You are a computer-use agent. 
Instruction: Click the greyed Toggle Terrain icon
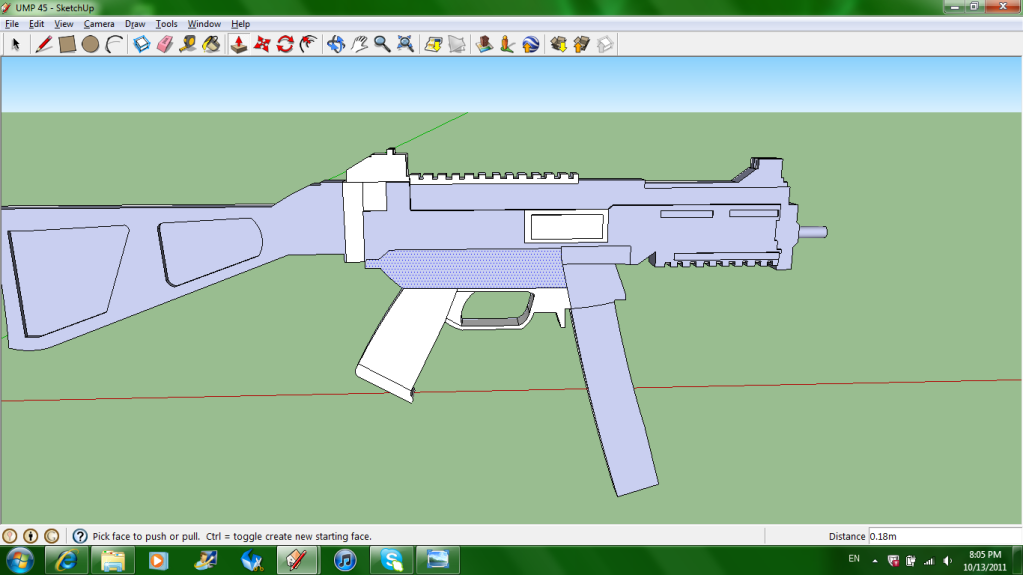pos(457,44)
